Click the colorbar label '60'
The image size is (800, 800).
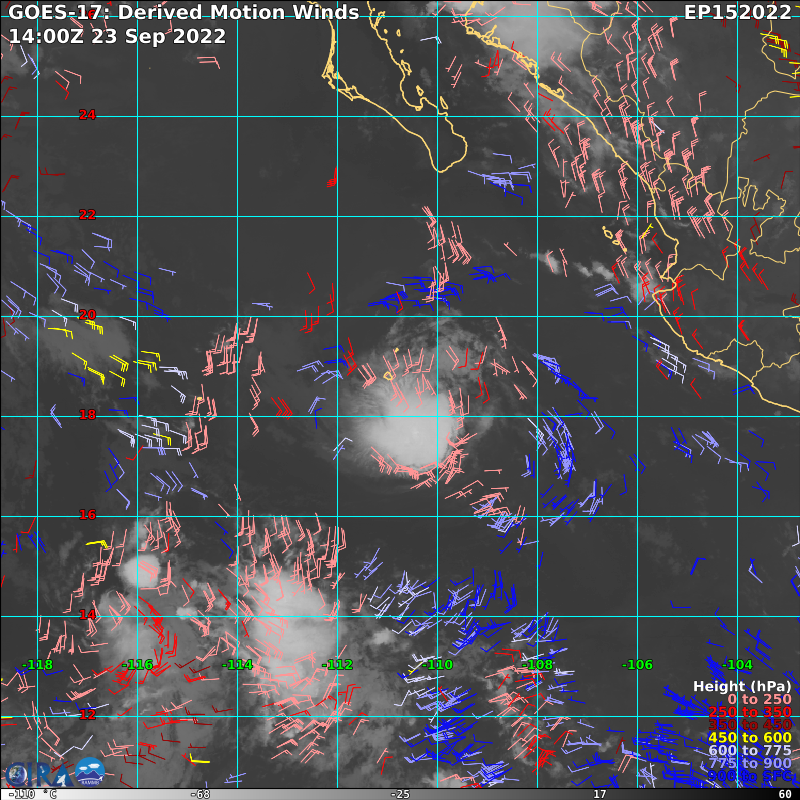tap(785, 794)
